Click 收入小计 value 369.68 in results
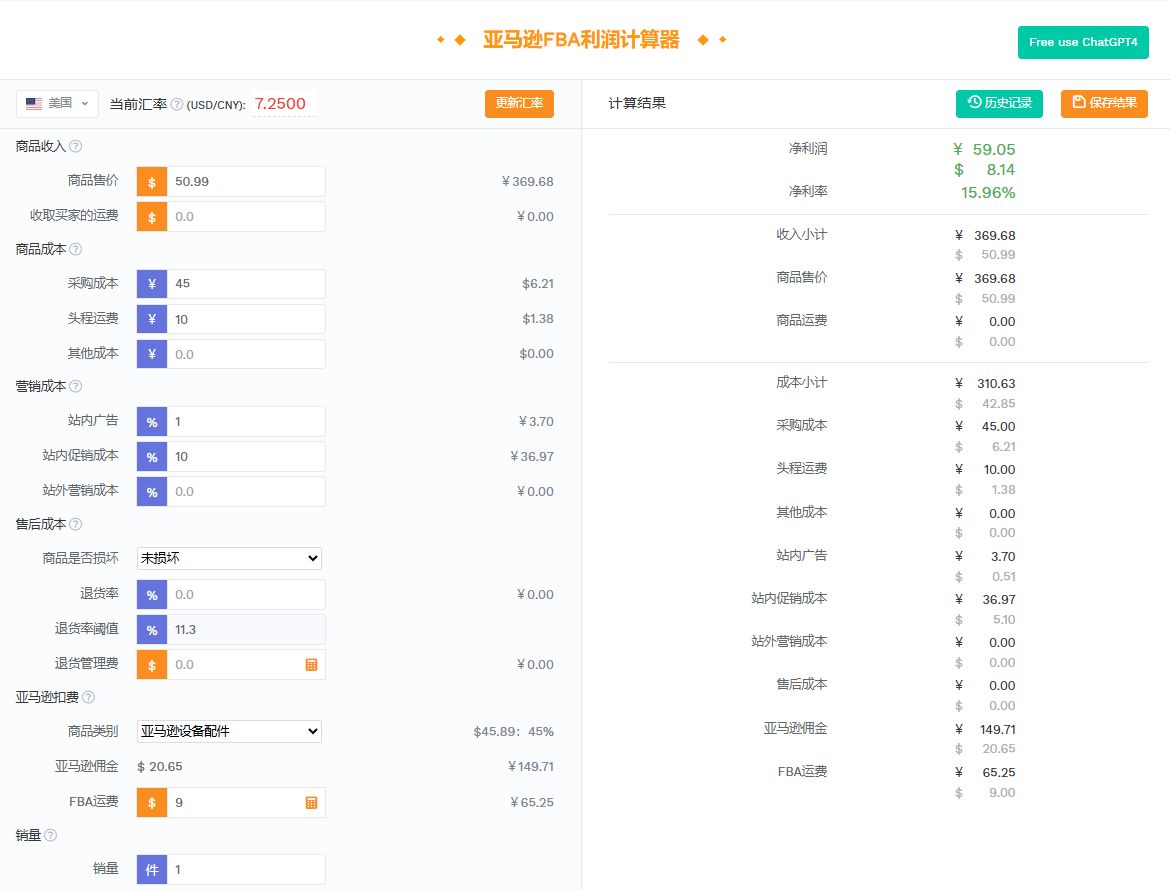 pos(995,236)
